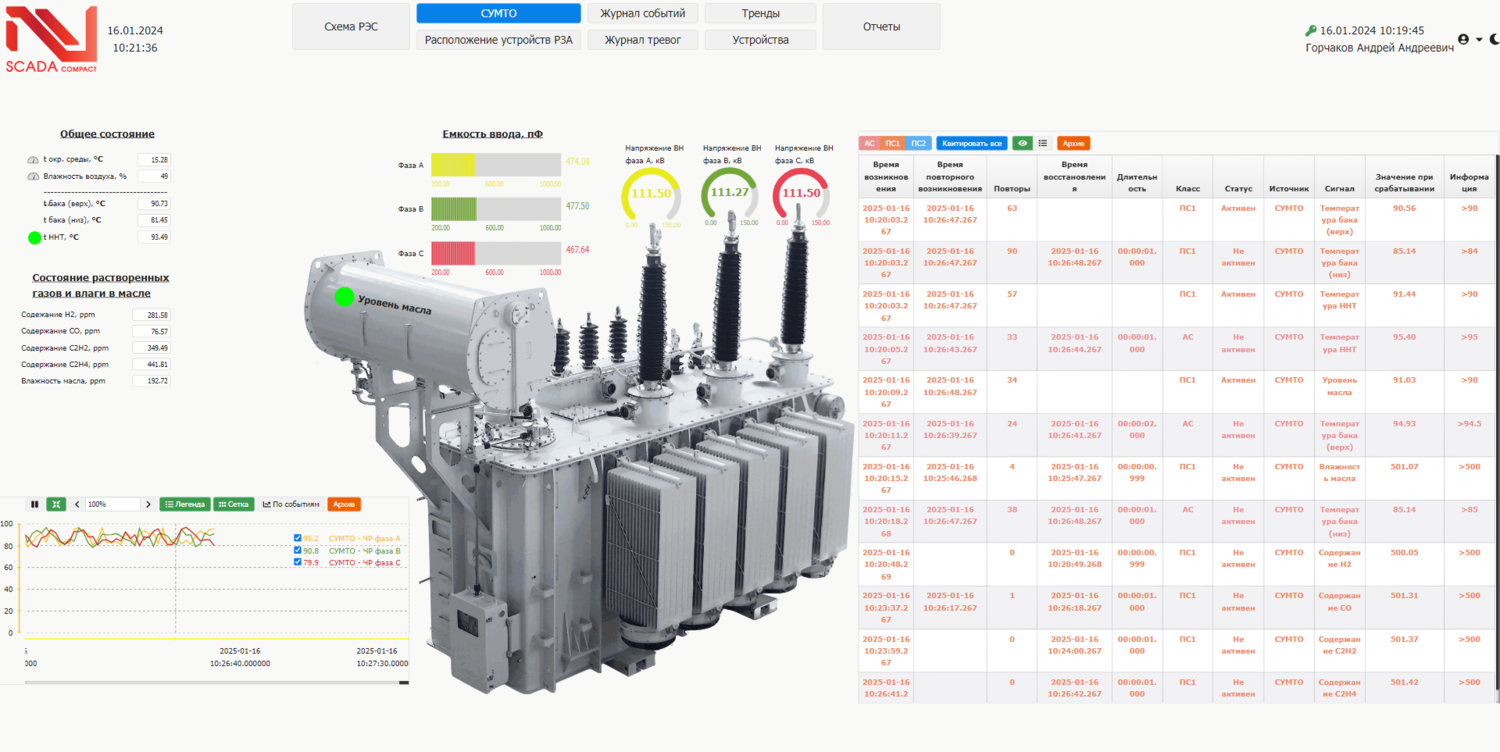Click the Содержание H2 value 281.58
The image size is (1500, 752).
point(151,314)
